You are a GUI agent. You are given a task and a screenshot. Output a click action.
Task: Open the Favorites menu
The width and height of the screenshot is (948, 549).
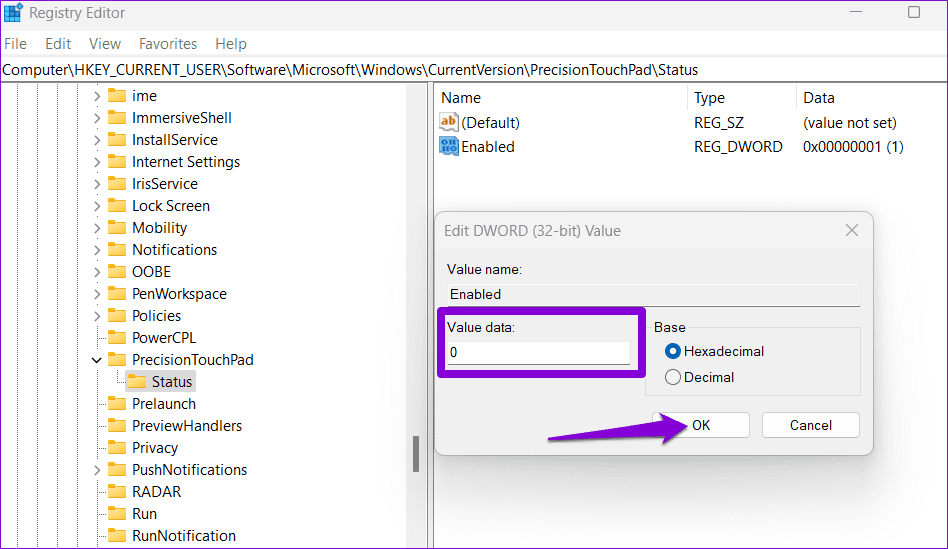[168, 44]
